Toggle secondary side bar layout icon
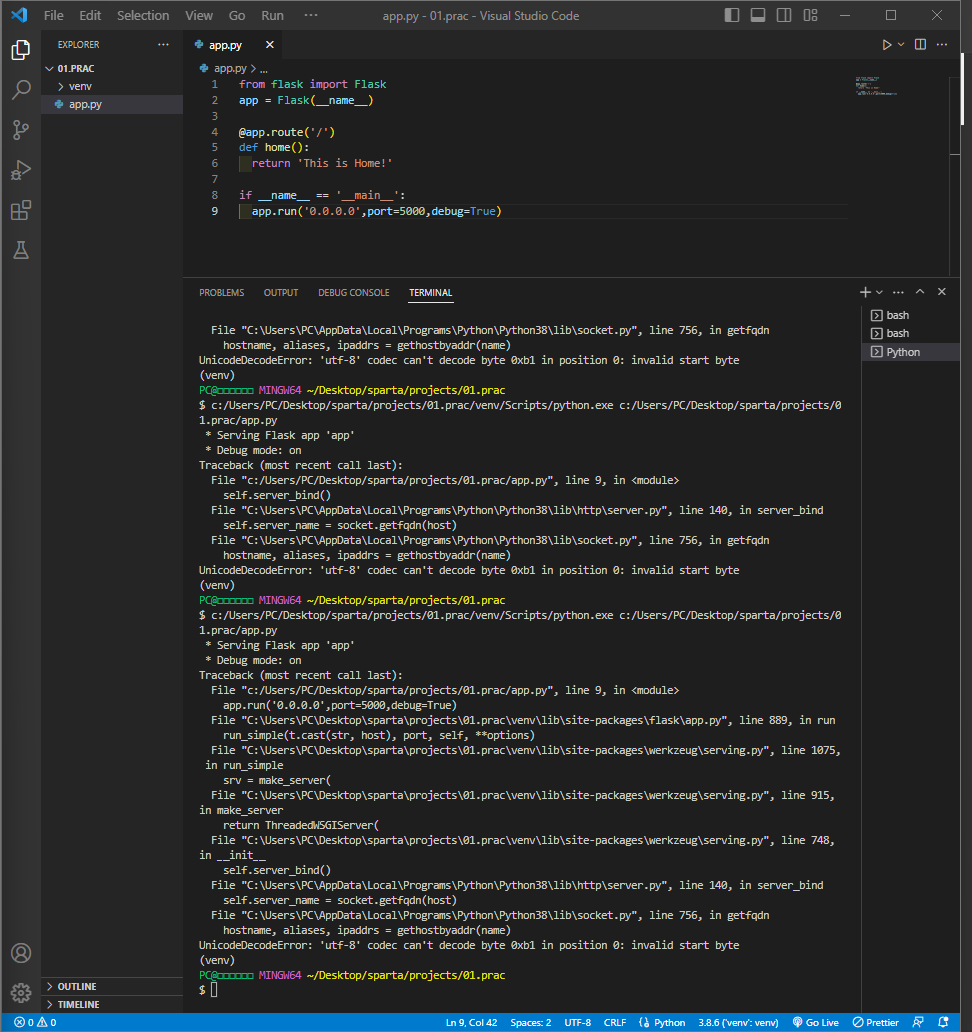Screen dimensions: 972x1032 (784, 15)
